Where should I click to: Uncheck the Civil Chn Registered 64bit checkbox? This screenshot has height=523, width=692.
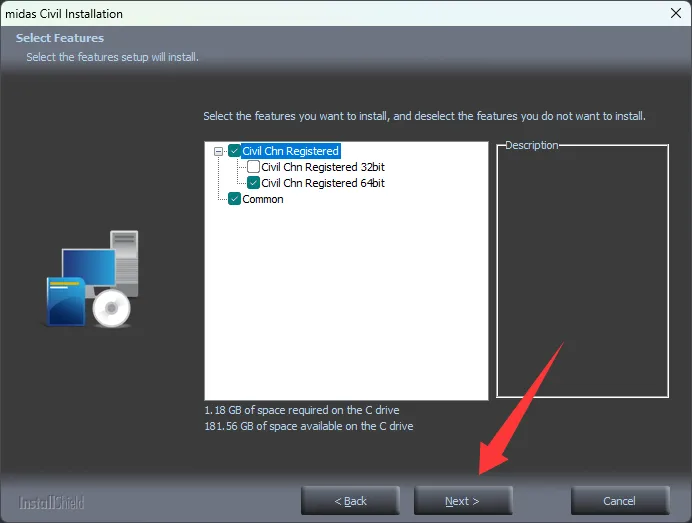(x=253, y=183)
